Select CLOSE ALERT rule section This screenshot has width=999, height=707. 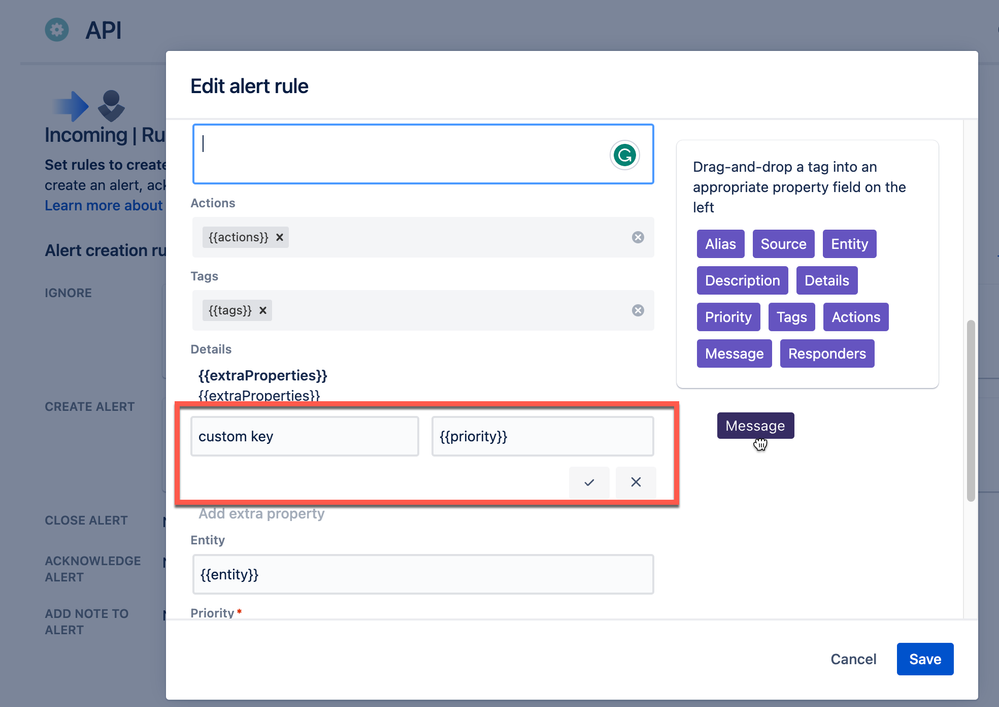click(x=86, y=520)
